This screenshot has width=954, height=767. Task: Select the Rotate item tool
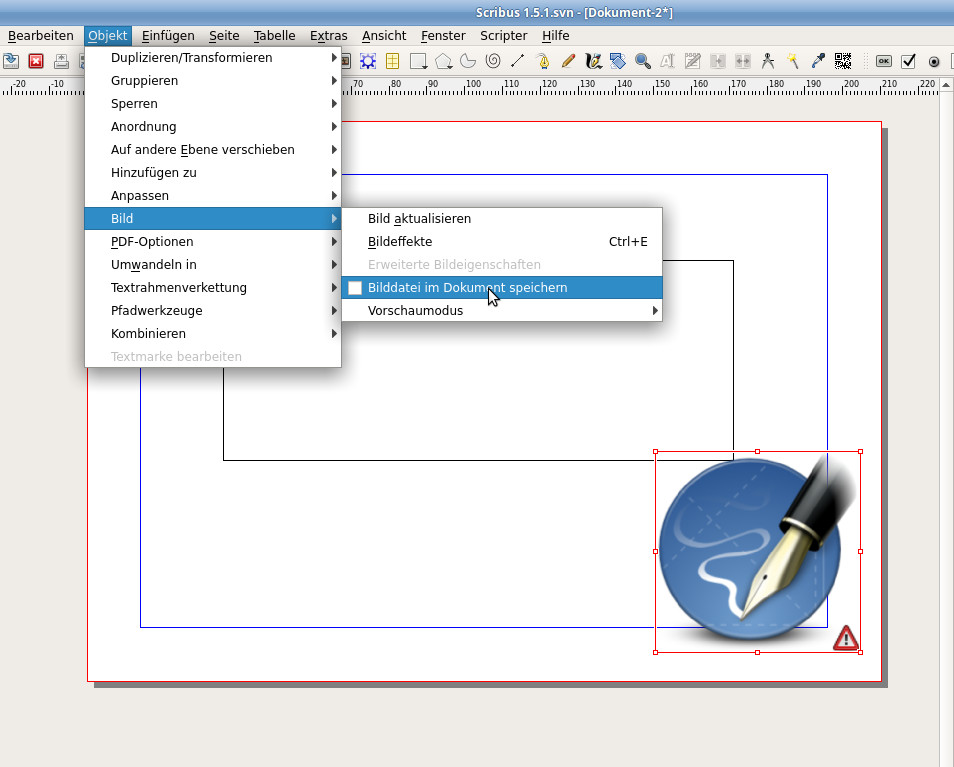[x=618, y=61]
